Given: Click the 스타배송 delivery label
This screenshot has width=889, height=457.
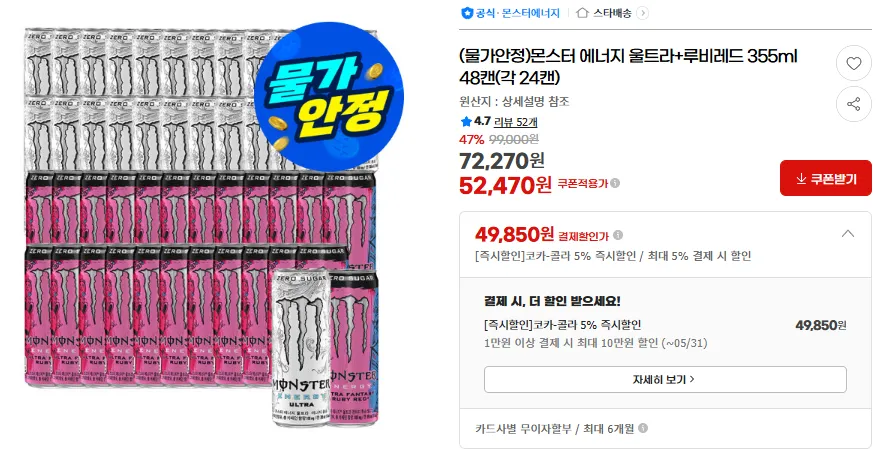Looking at the screenshot, I should 612,13.
